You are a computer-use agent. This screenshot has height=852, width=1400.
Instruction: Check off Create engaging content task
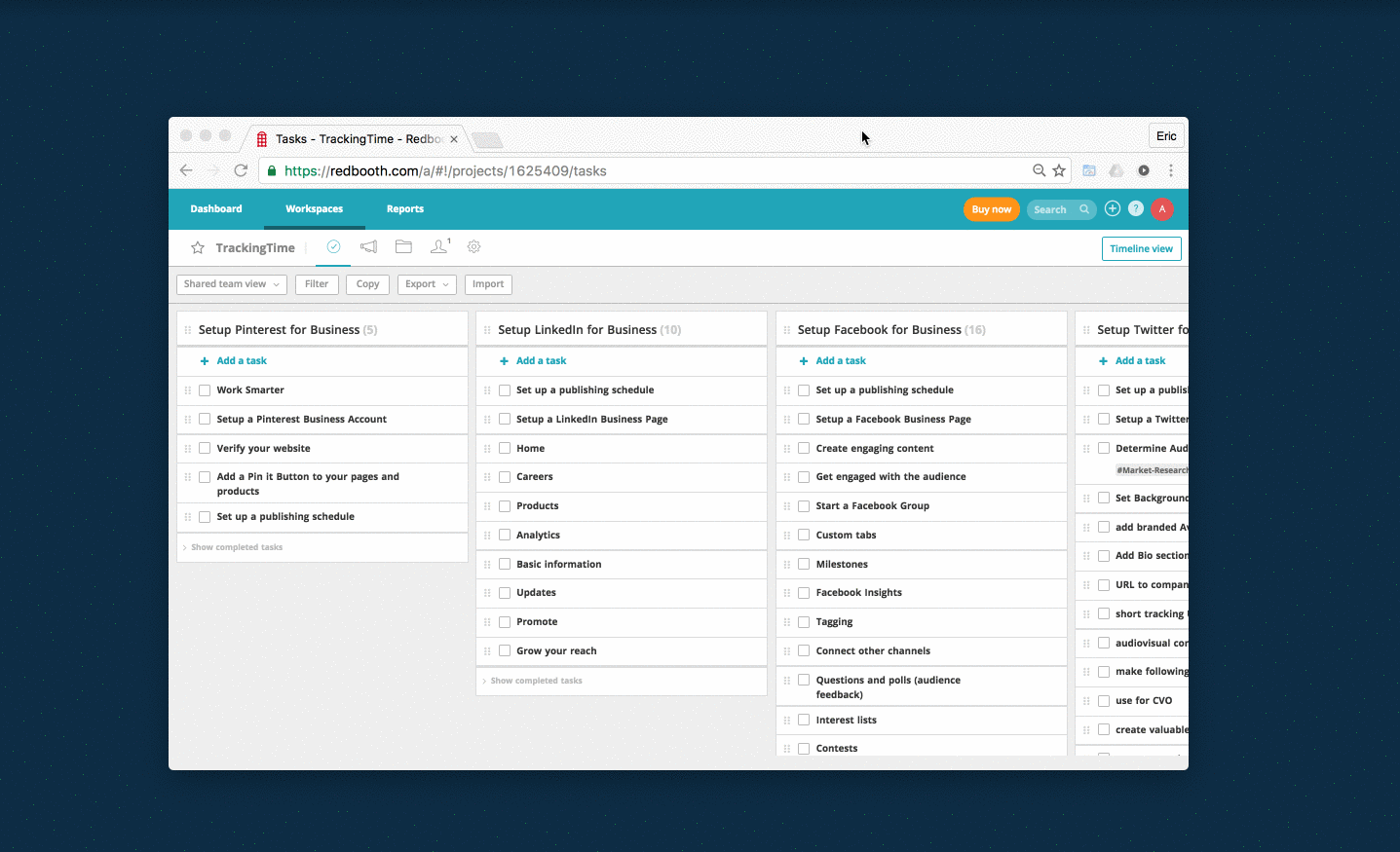click(804, 448)
